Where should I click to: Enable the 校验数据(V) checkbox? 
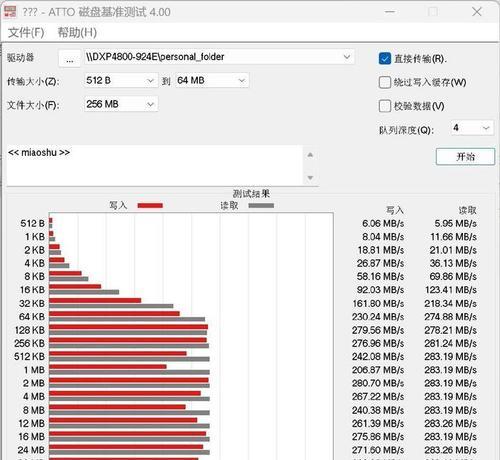[x=385, y=106]
